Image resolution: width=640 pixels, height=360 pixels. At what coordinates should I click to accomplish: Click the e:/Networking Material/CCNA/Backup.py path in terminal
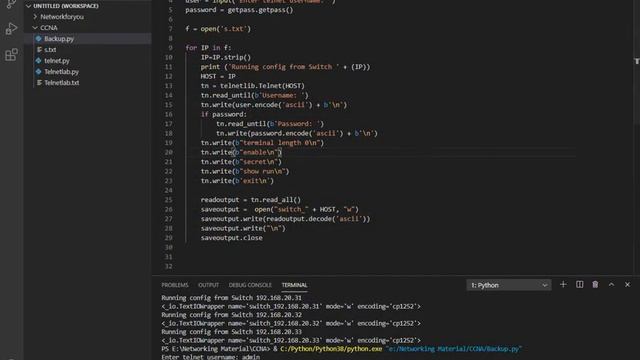pos(454,349)
